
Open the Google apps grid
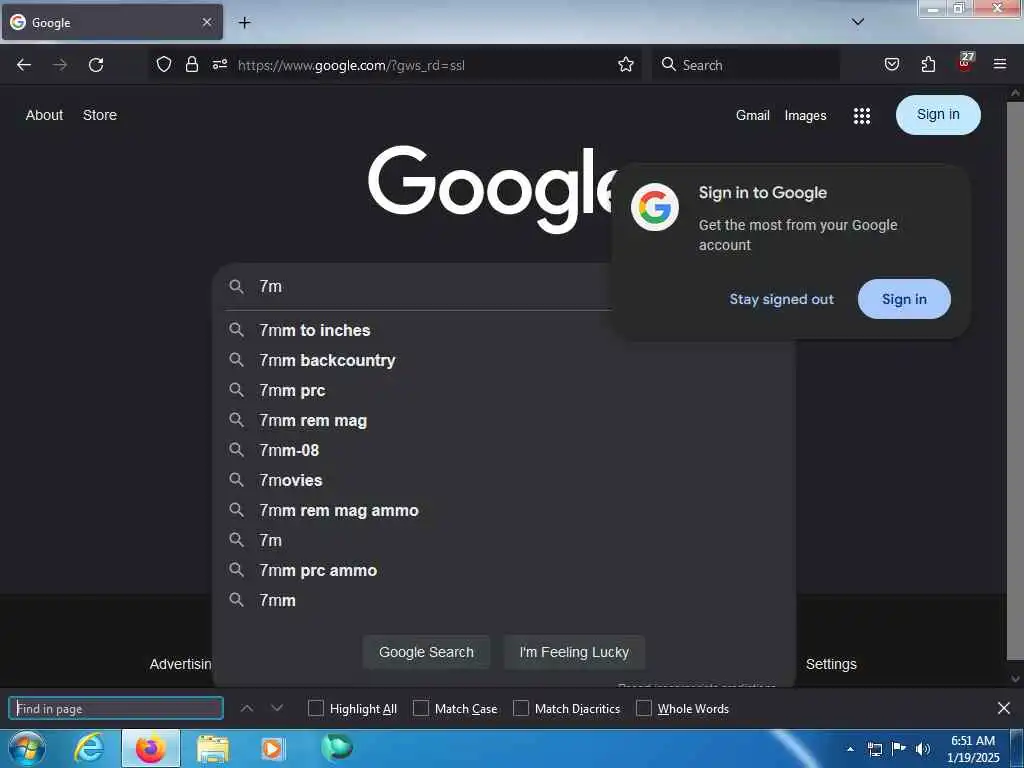861,116
